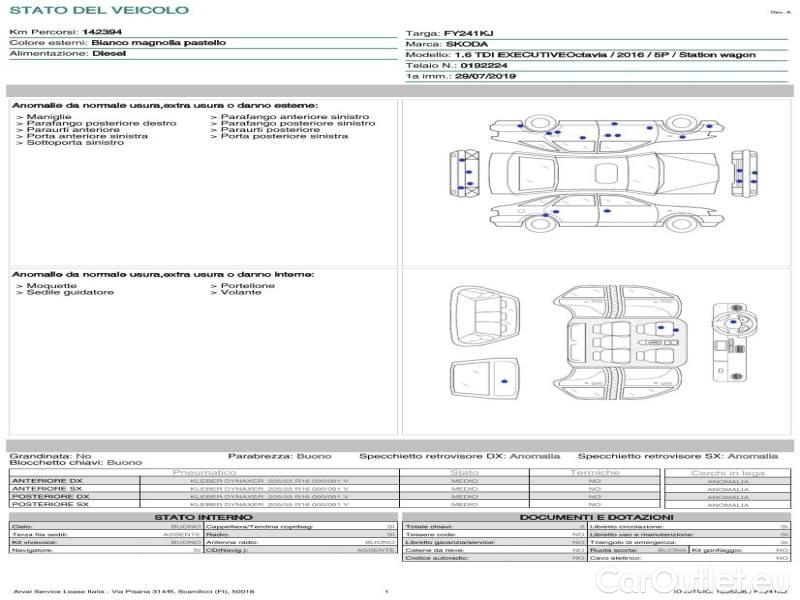
Task: Select the 'ANTERIORE SX' tire row label
Action: [x=47, y=489]
